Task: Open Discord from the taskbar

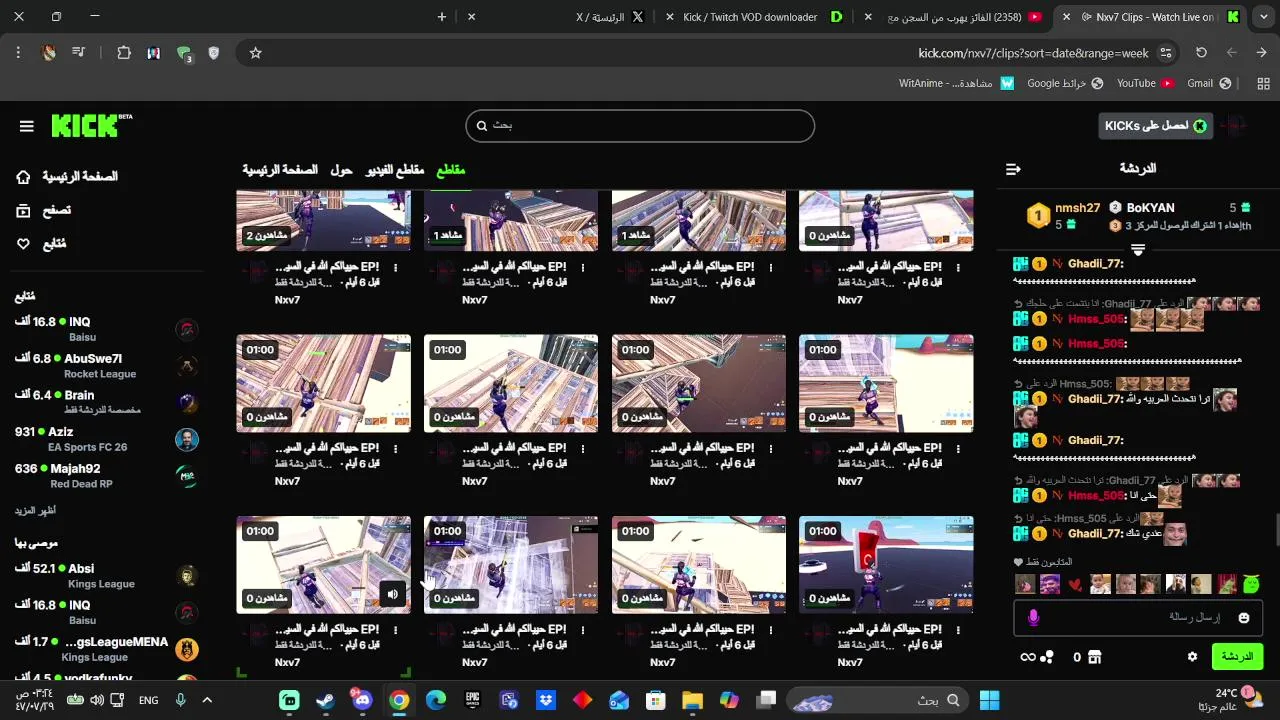Action: [362, 700]
